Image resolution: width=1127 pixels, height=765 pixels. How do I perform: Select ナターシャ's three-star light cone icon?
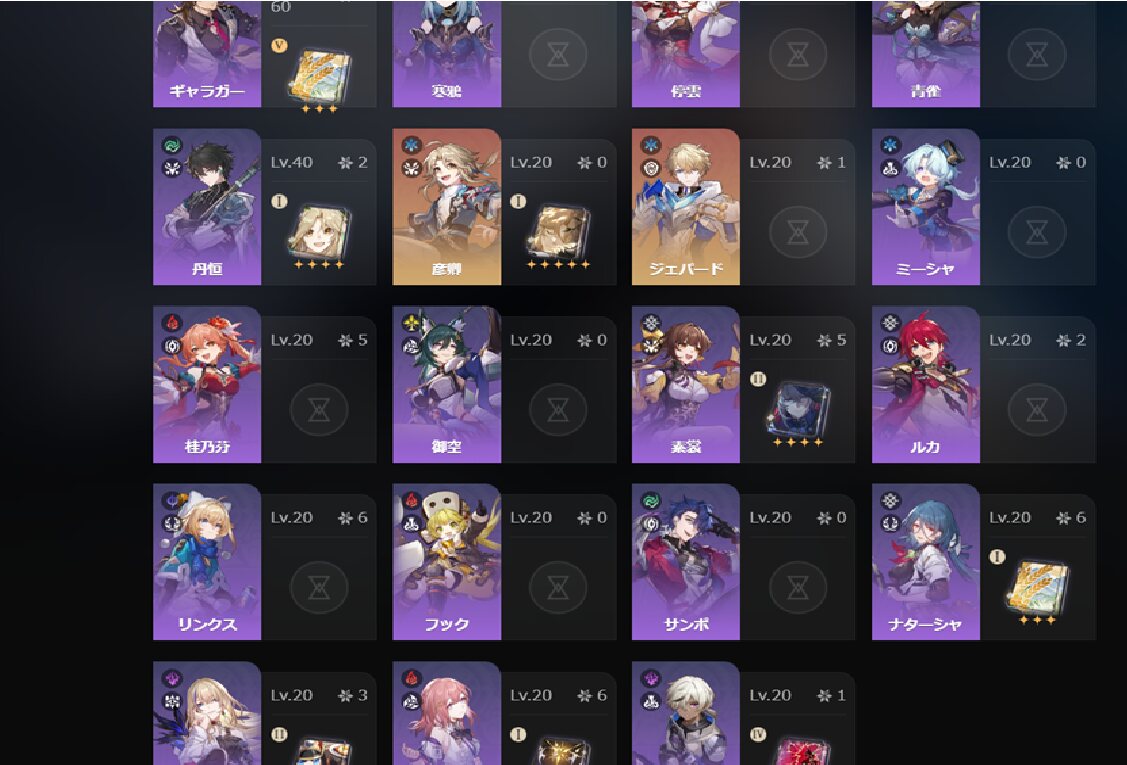[1037, 588]
